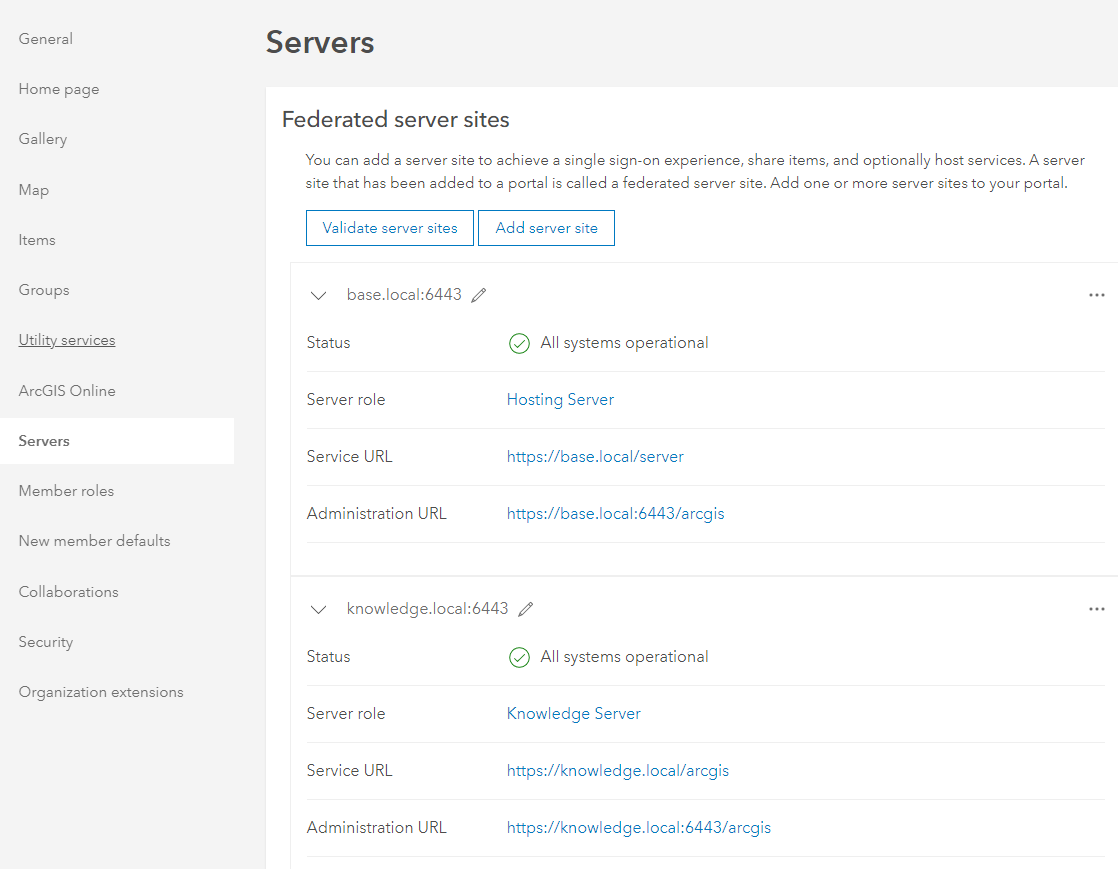Click the green status check for base.local:6443
This screenshot has width=1118, height=869.
[x=519, y=343]
